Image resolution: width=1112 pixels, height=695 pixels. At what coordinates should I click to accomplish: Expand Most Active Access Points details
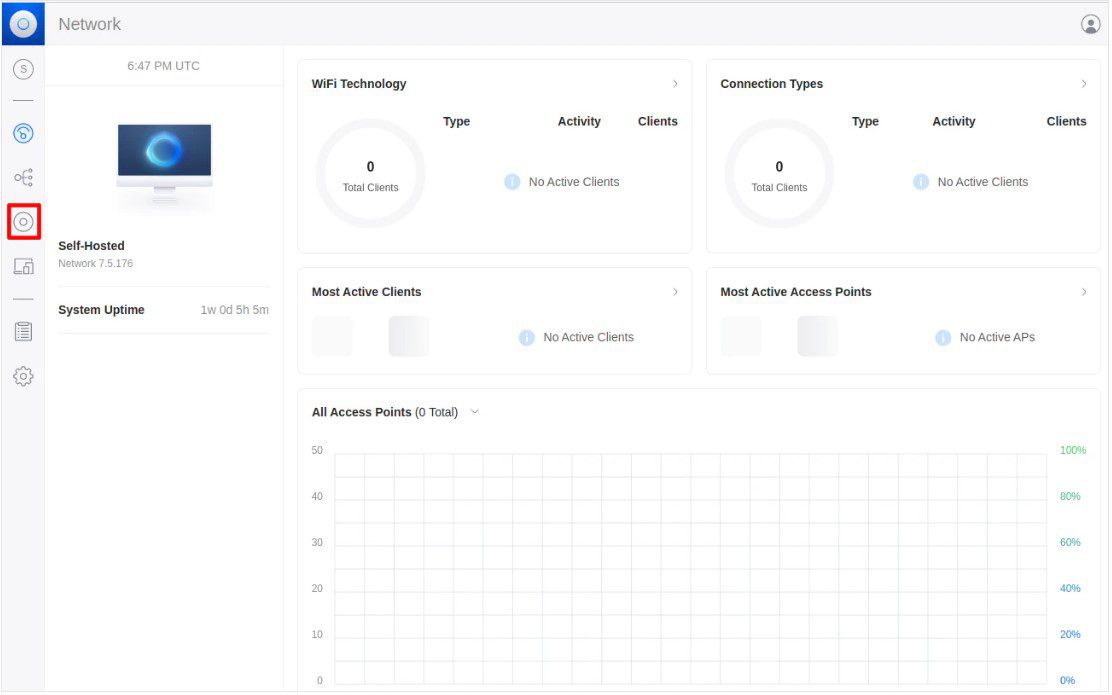pyautogui.click(x=1085, y=292)
